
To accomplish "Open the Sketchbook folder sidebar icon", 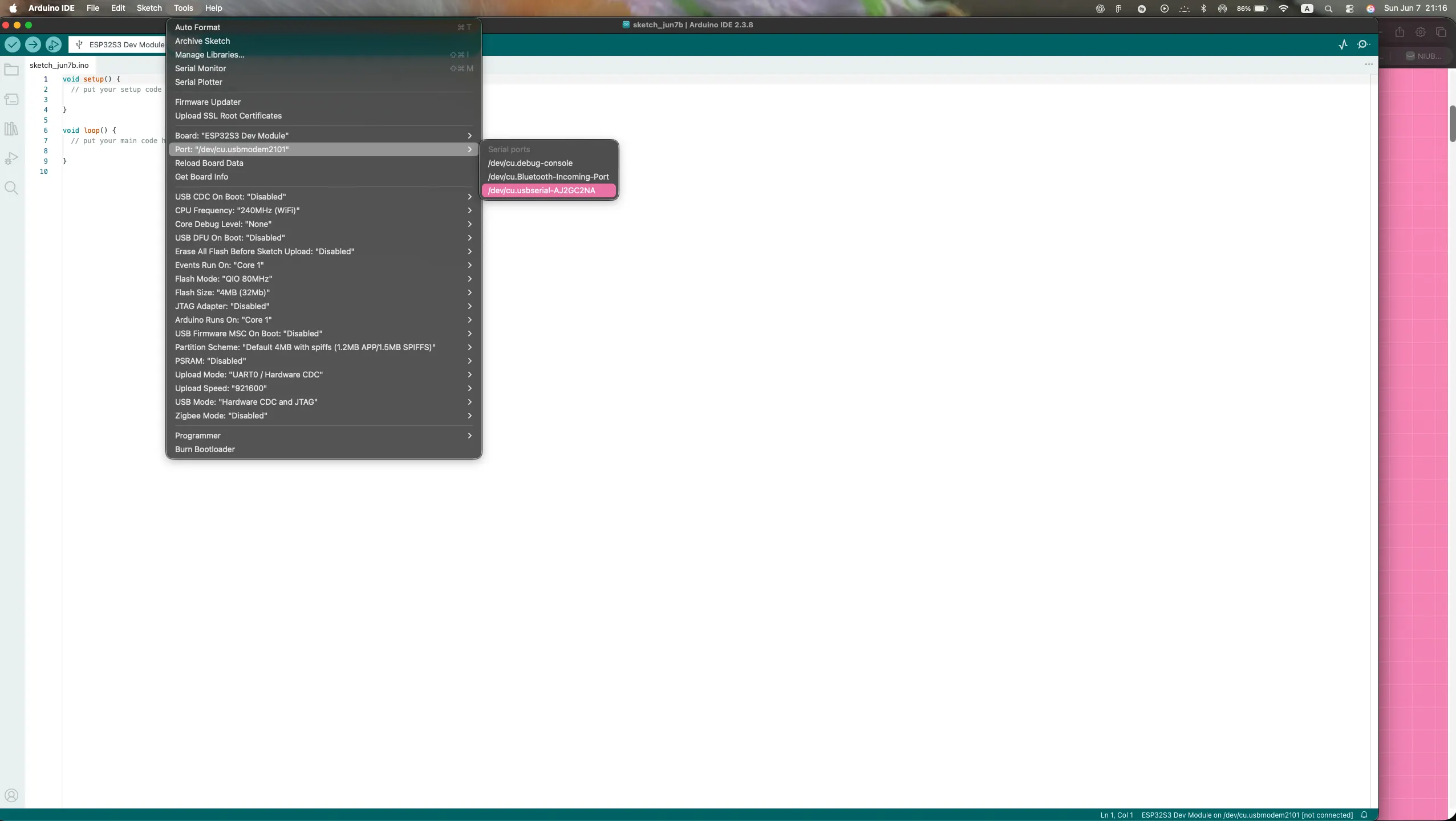I will 11,70.
